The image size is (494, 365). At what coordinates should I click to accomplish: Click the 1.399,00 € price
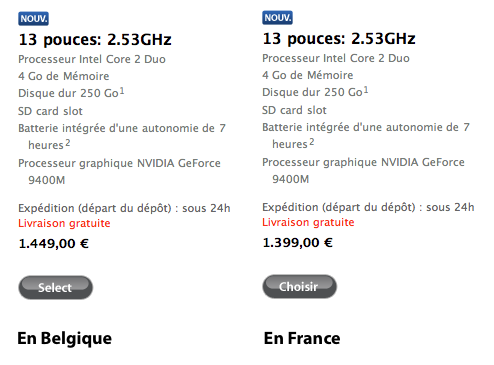298,242
